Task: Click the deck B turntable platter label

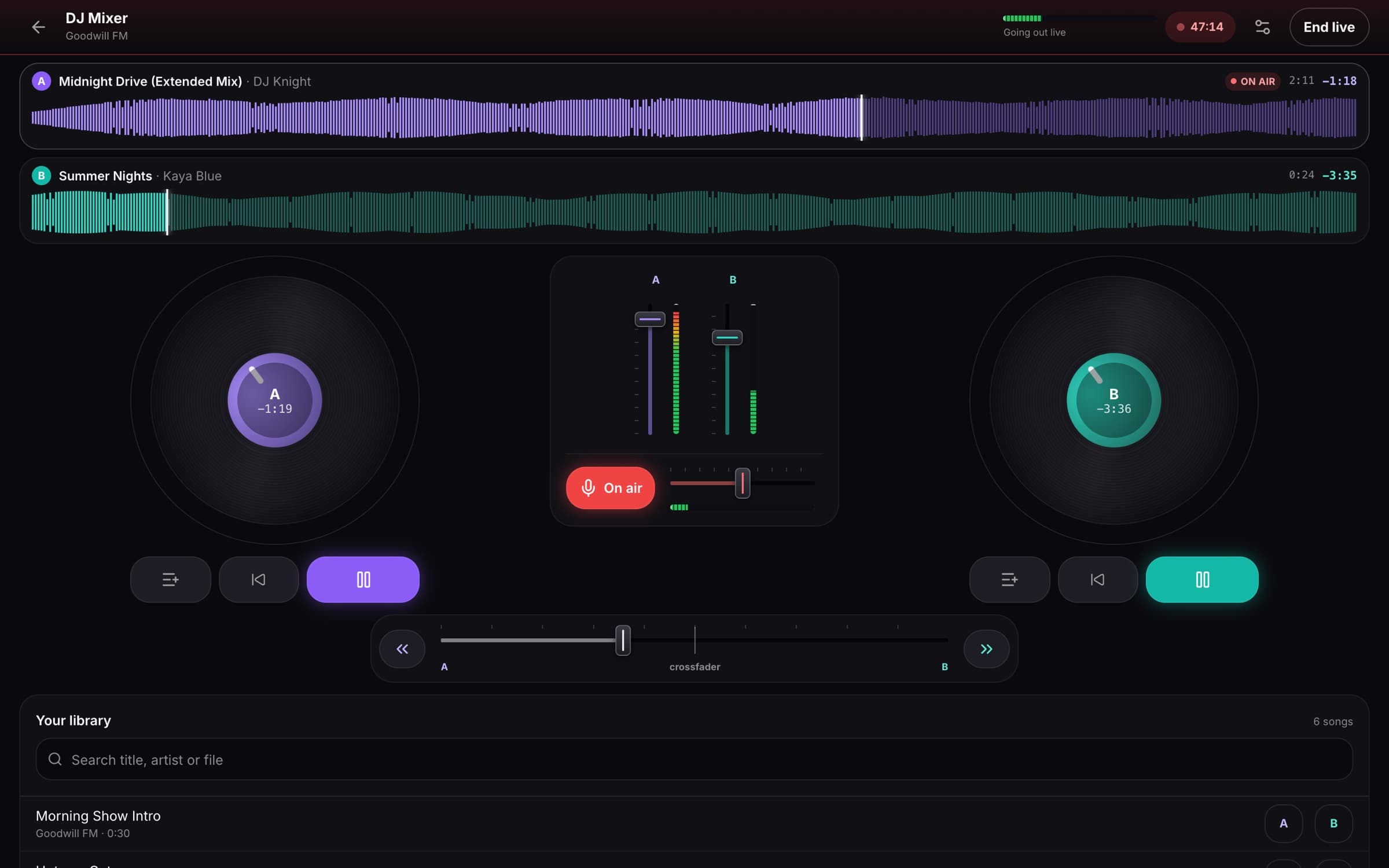Action: pos(1114,400)
